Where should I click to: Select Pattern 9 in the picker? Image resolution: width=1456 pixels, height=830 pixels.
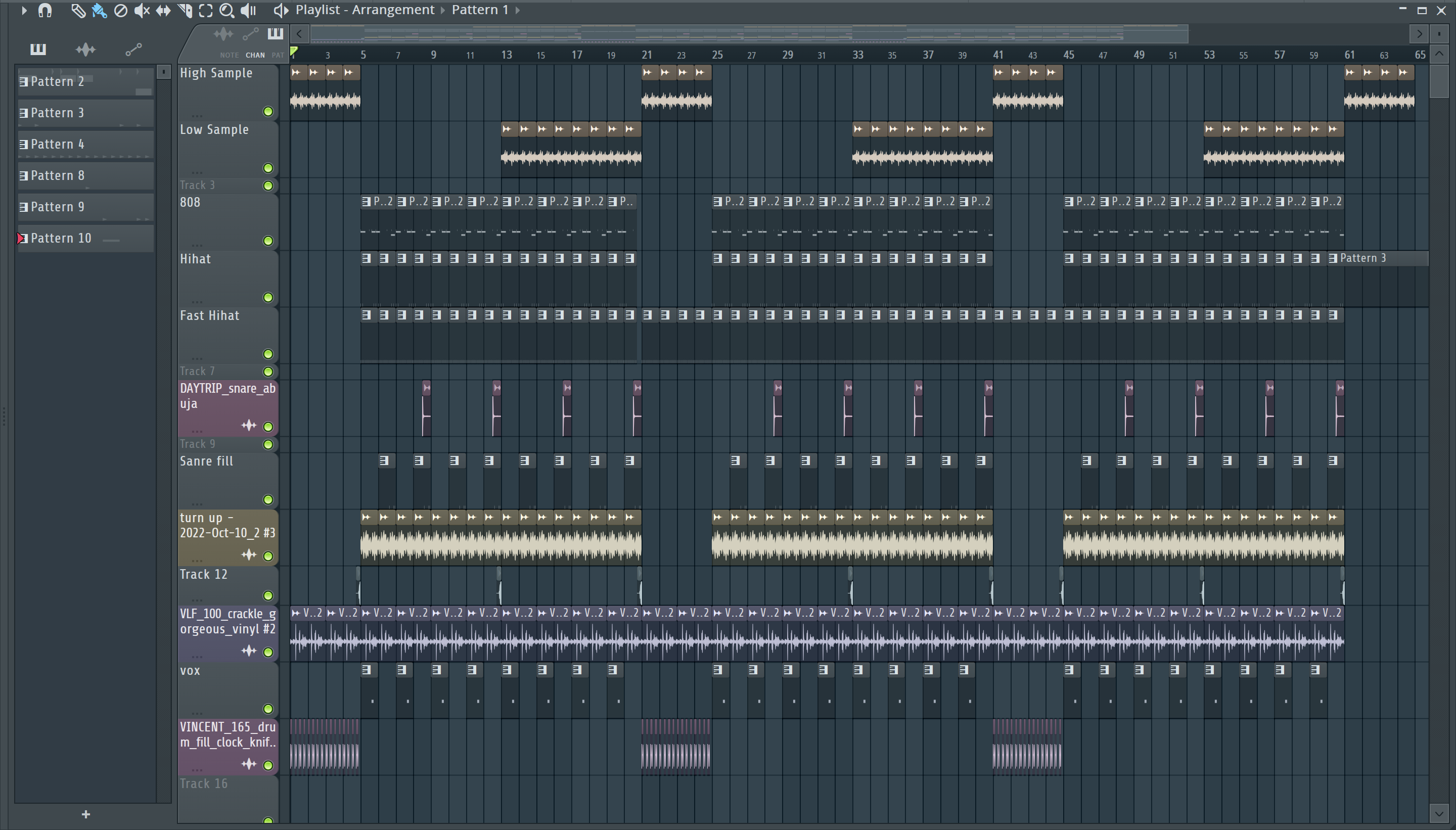[85, 207]
